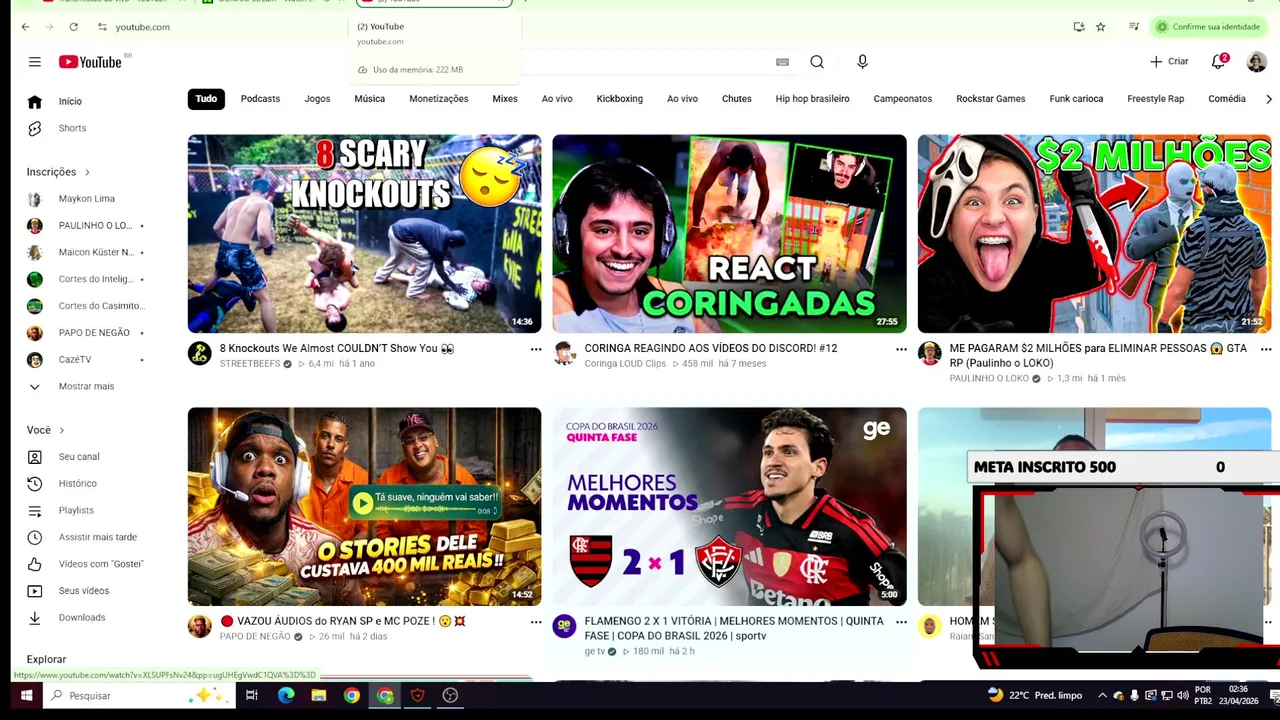Open more options for ME PAGARAM $2 MILHÕES video
1280x720 pixels.
point(1266,349)
